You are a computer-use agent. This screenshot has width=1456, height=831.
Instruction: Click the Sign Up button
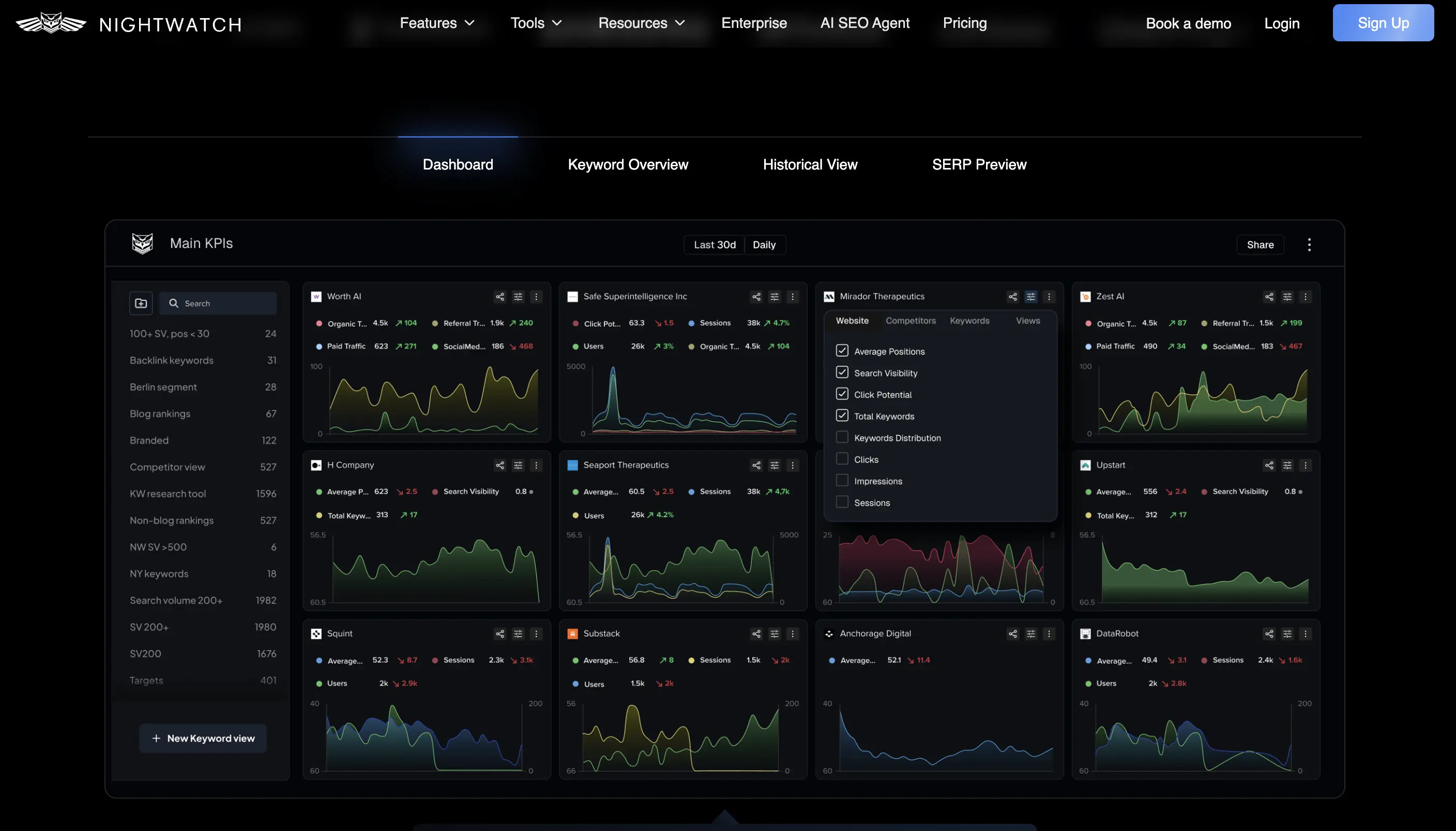pos(1383,23)
